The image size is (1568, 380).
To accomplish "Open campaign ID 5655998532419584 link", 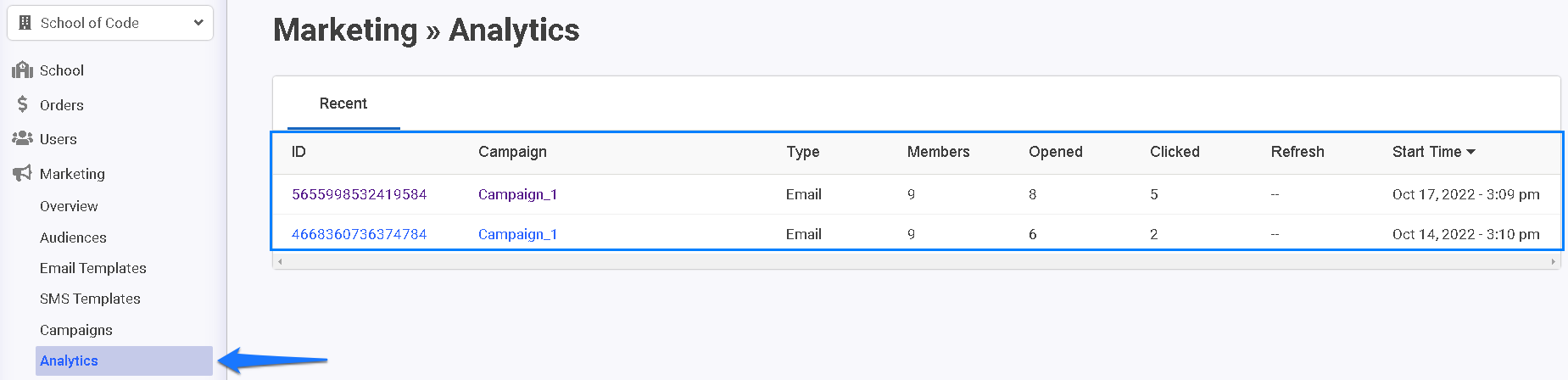I will [359, 194].
